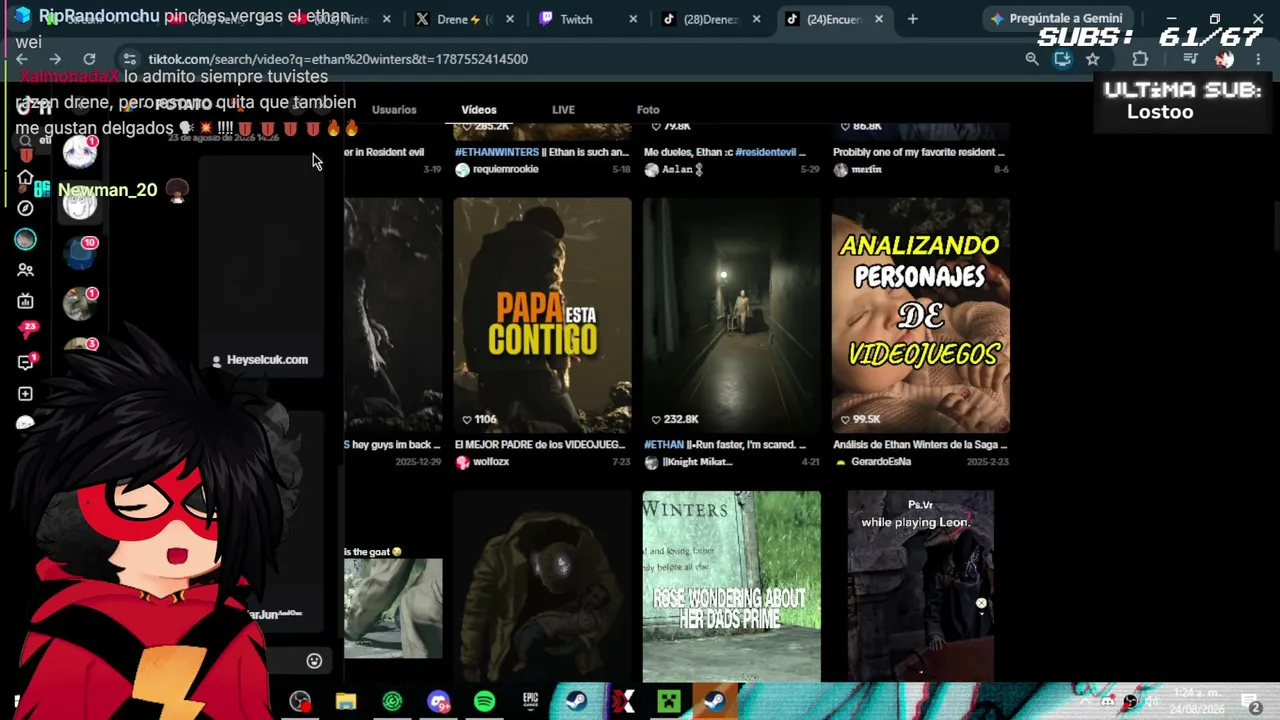Screen dimensions: 1280x720
Task: Select the Videos search tab
Action: click(x=479, y=110)
